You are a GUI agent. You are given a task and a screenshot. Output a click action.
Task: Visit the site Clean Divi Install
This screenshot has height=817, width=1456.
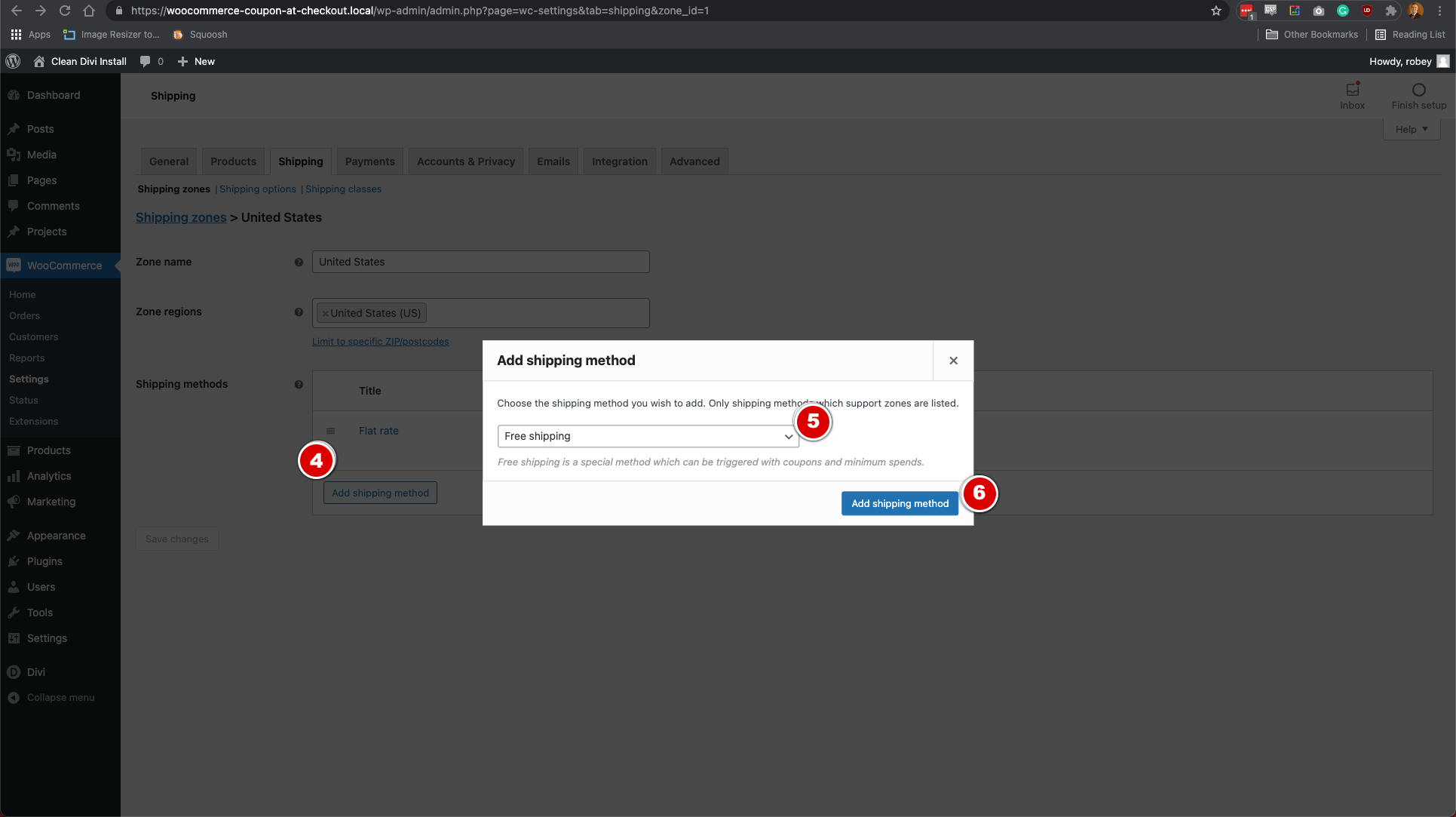(x=80, y=61)
